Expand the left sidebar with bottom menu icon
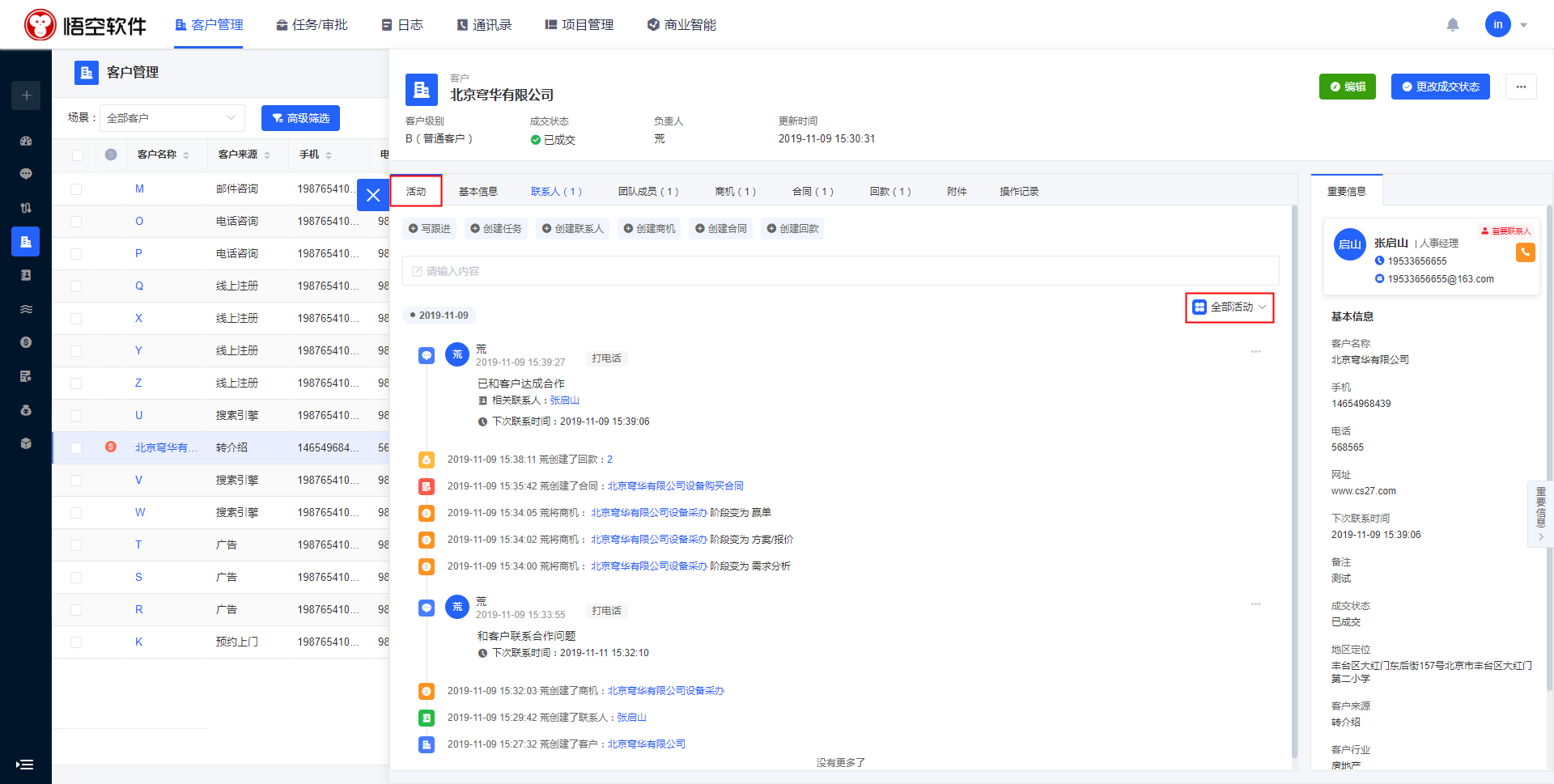The height and width of the screenshot is (784, 1554). [x=25, y=764]
